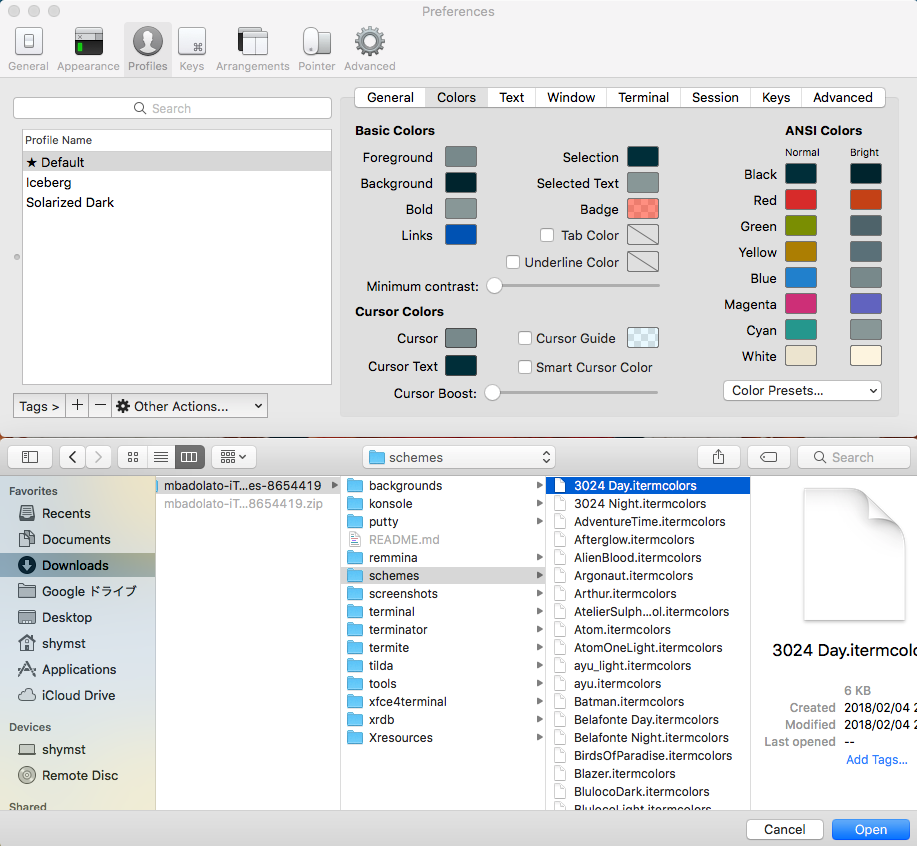
Task: Click the ANSI normal Red swatch
Action: click(801, 200)
